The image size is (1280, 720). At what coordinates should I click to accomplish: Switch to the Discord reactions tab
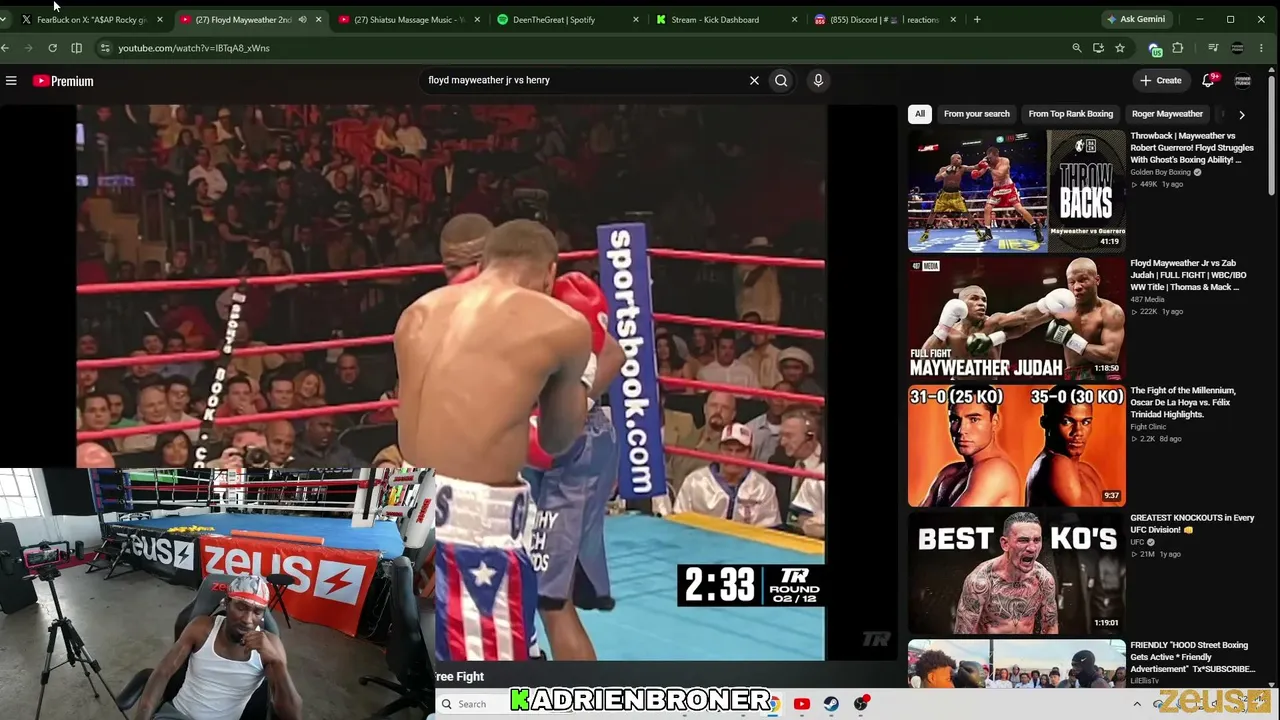(885, 19)
